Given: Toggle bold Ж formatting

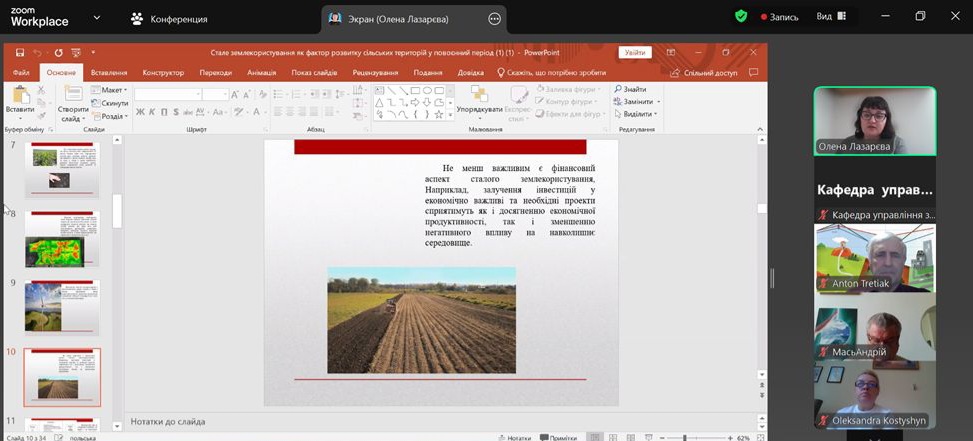Looking at the screenshot, I should tap(140, 112).
